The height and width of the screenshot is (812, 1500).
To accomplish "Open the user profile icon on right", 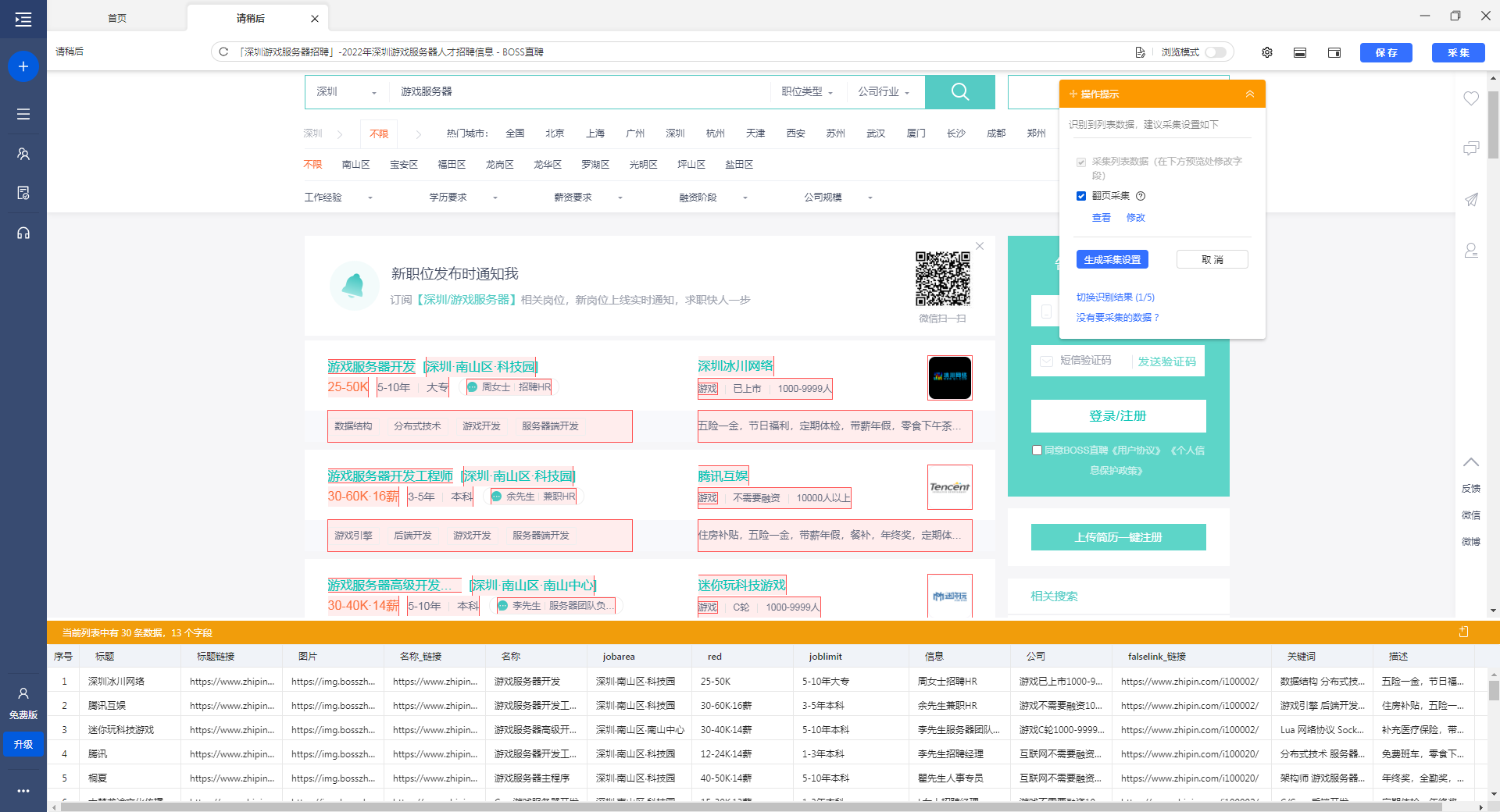I will click(x=1471, y=251).
